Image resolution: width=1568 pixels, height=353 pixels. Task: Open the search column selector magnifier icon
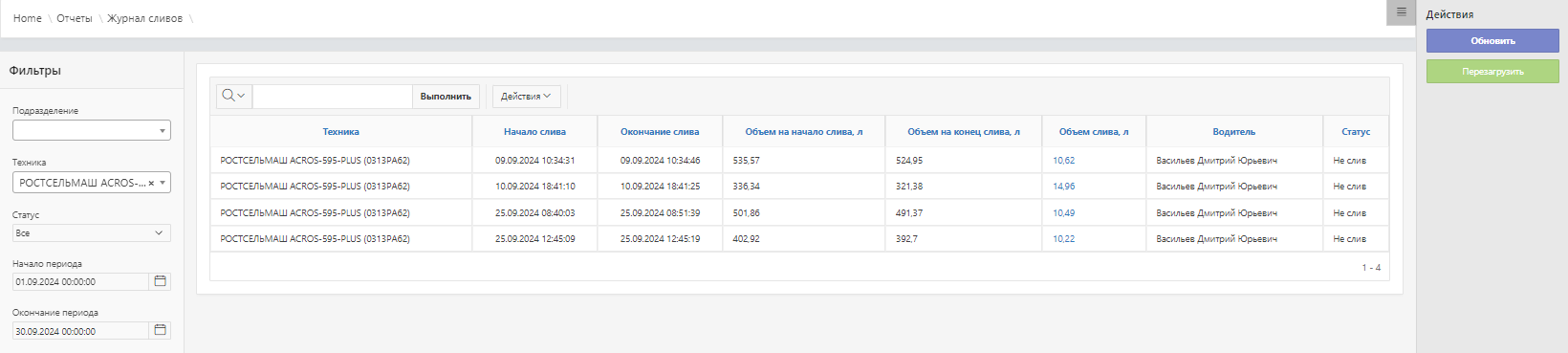(x=233, y=96)
